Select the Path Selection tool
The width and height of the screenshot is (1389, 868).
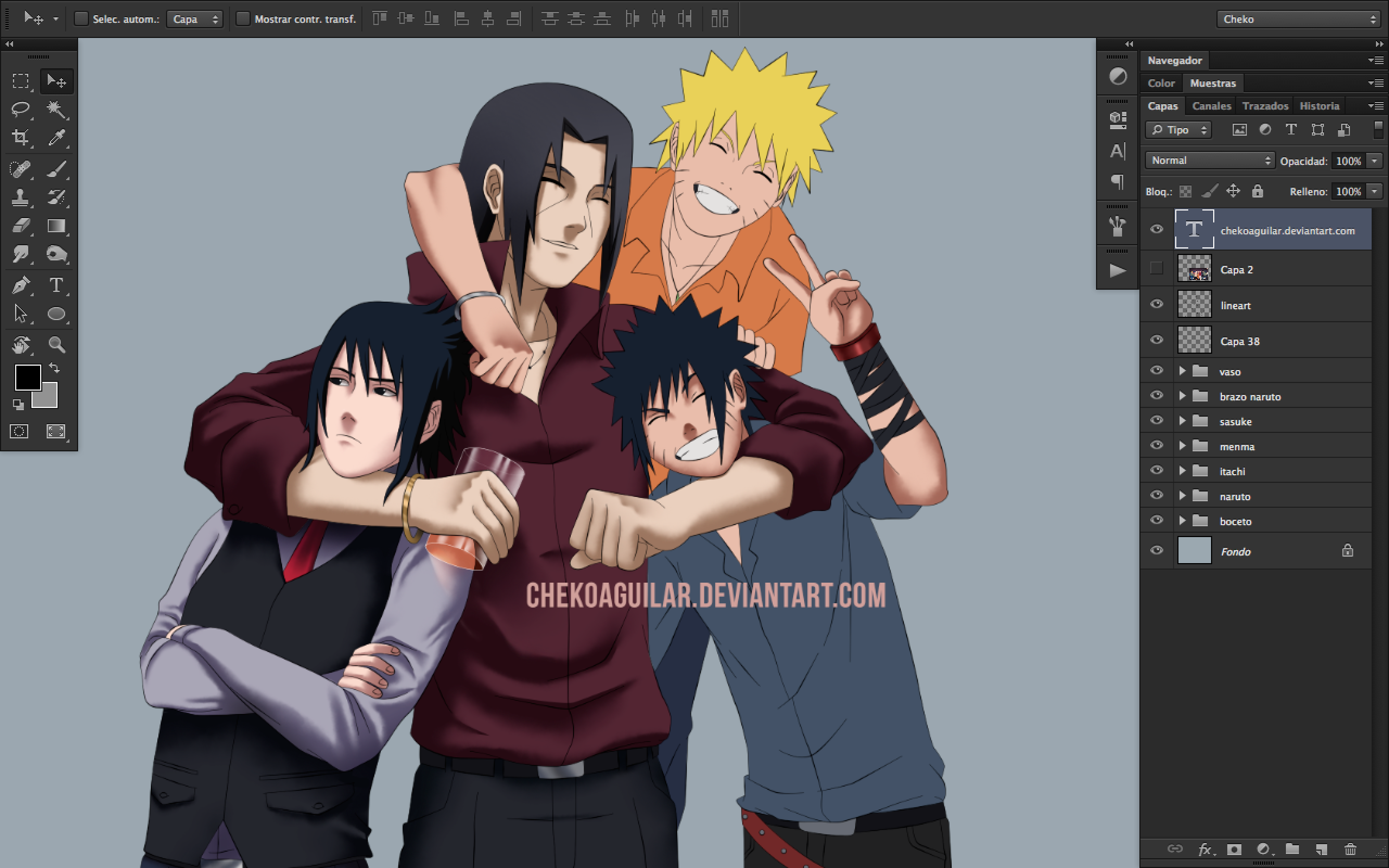(x=21, y=314)
